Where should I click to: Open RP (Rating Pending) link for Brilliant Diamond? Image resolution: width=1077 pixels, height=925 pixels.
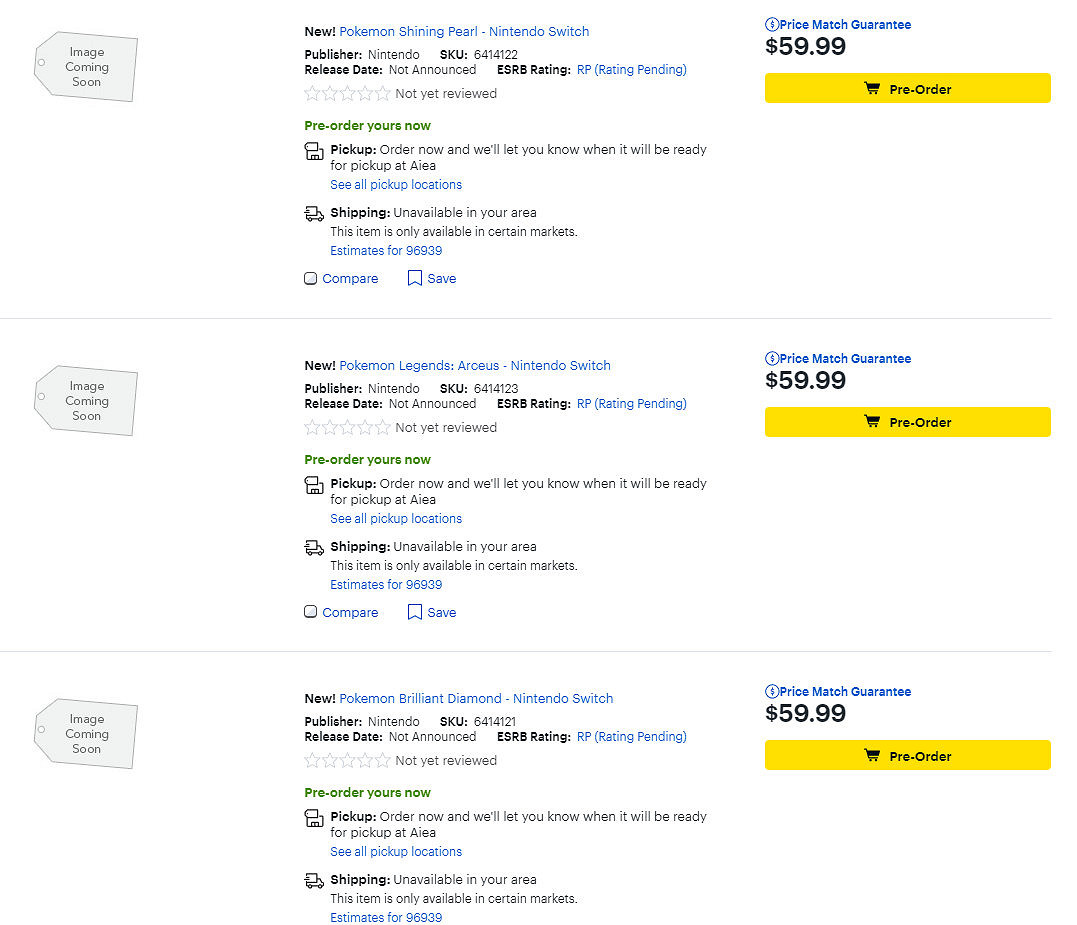pos(631,737)
